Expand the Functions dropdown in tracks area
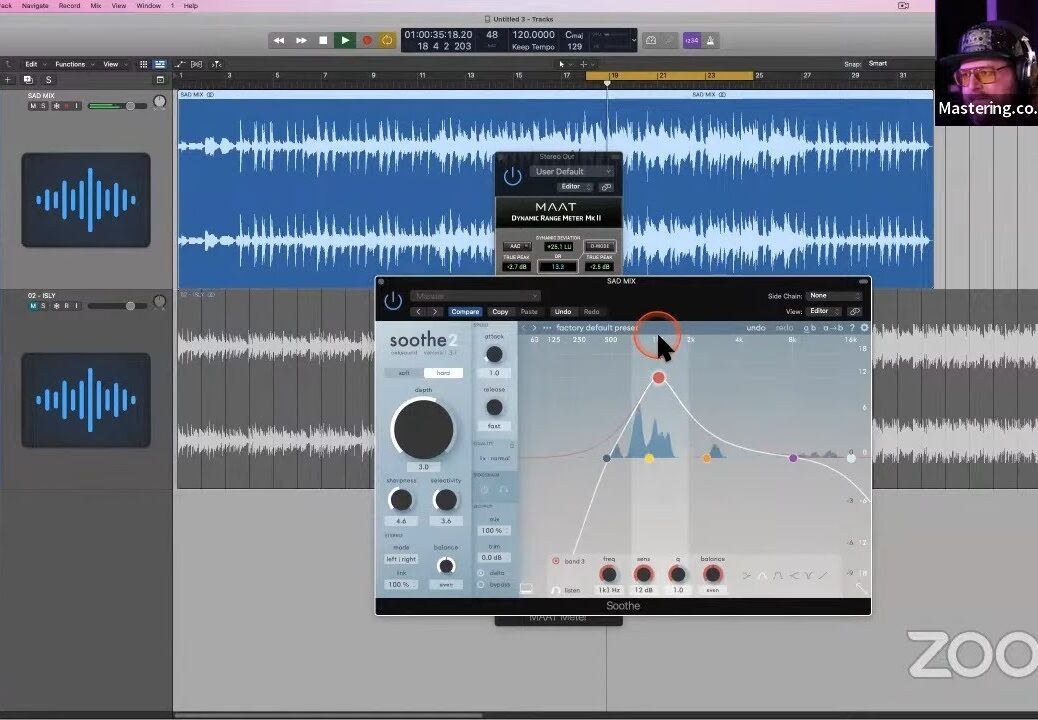 coord(73,64)
